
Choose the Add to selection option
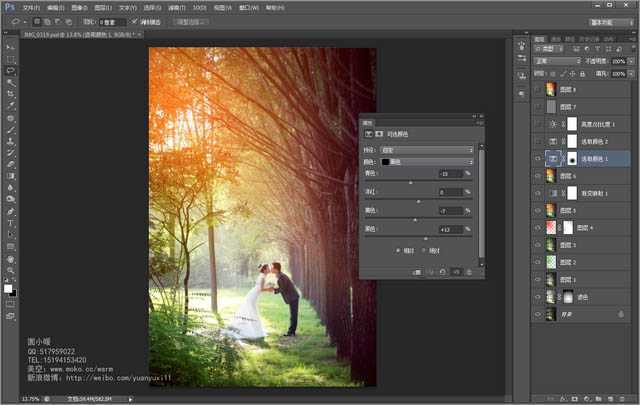tap(47, 22)
